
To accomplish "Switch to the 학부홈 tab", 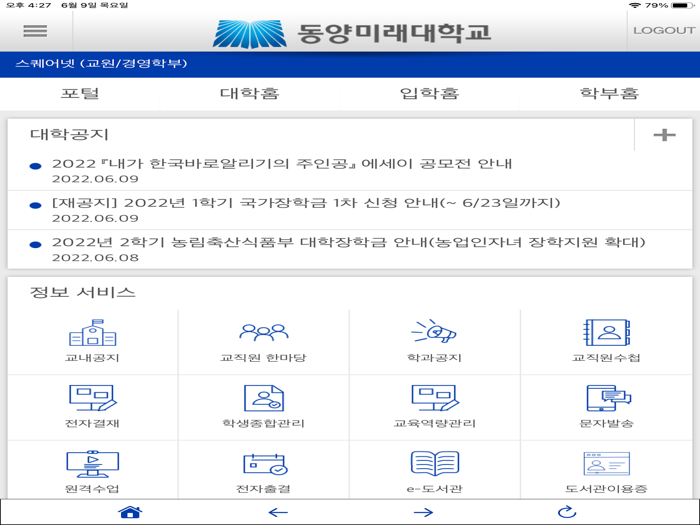I will 609,93.
